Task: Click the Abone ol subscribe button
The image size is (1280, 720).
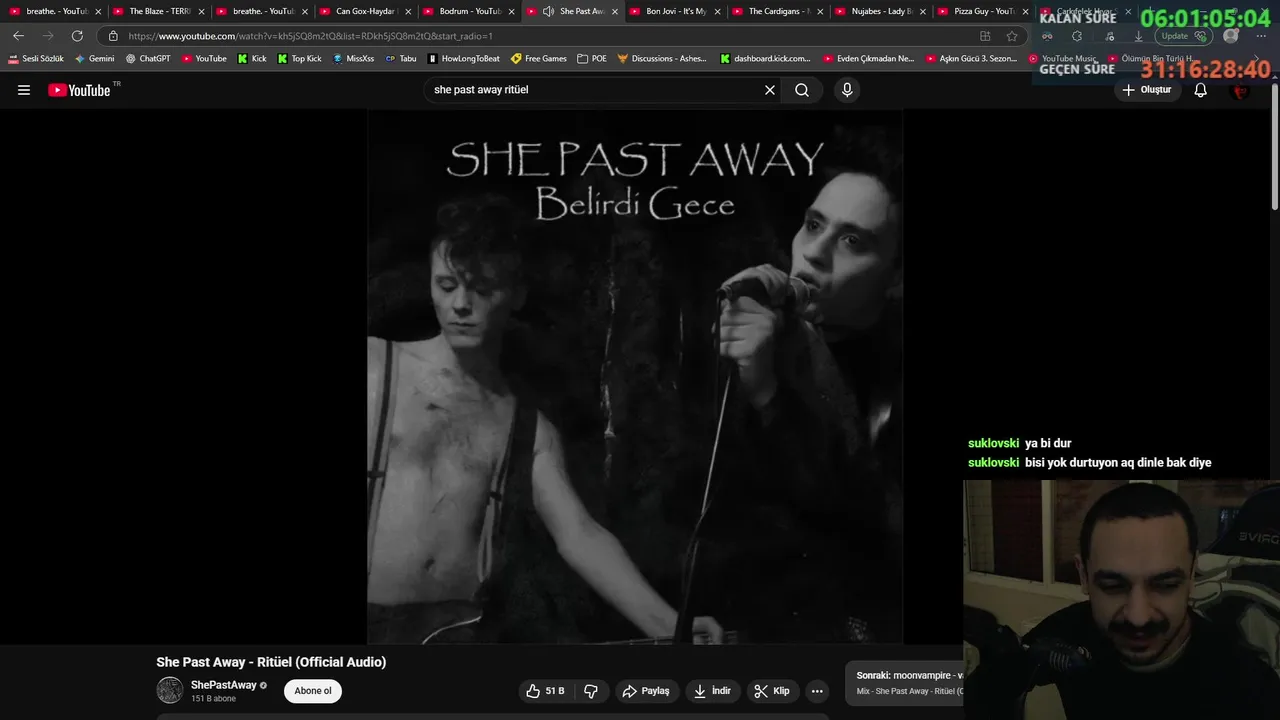Action: 313,691
